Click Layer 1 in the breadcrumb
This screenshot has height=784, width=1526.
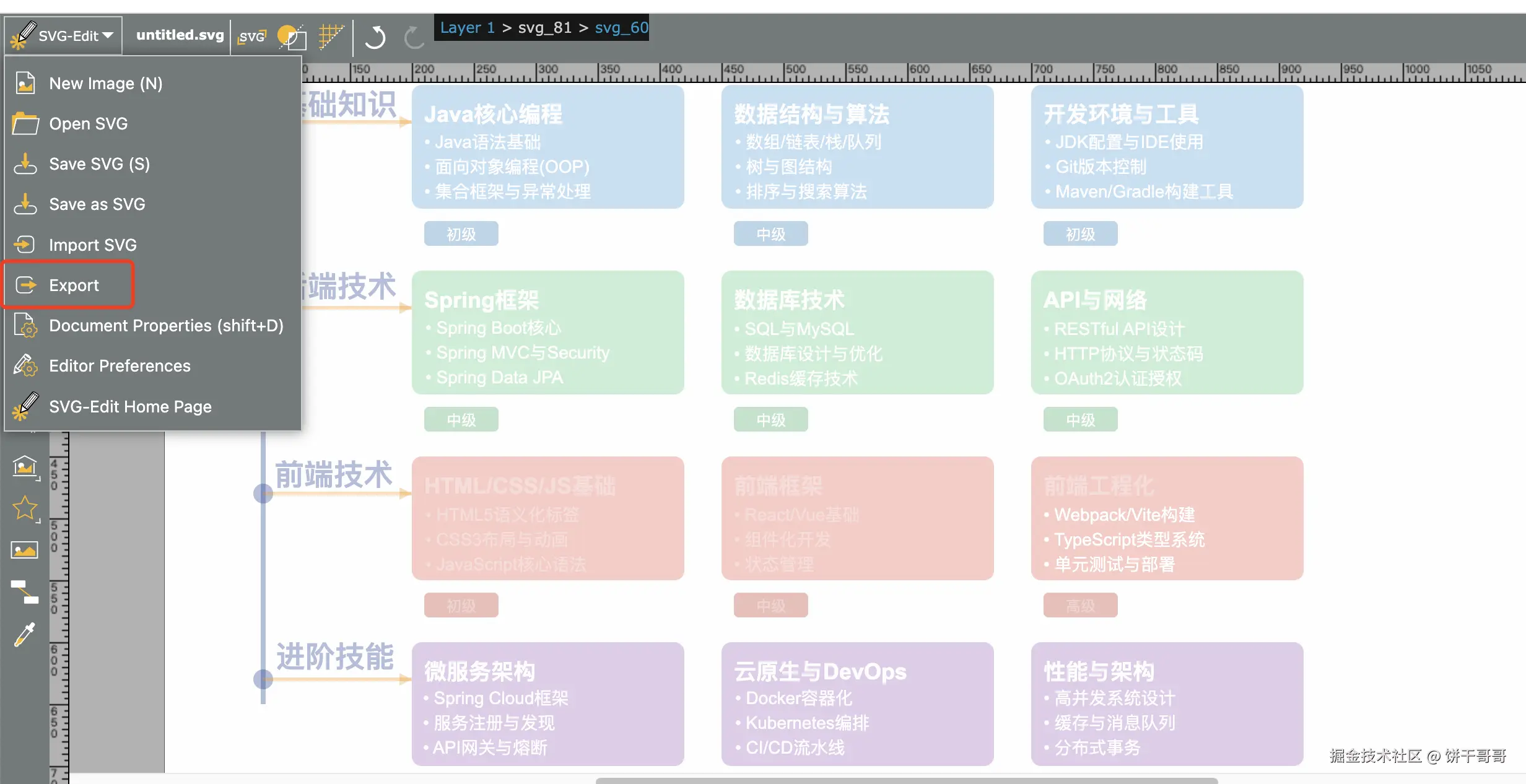pos(466,28)
